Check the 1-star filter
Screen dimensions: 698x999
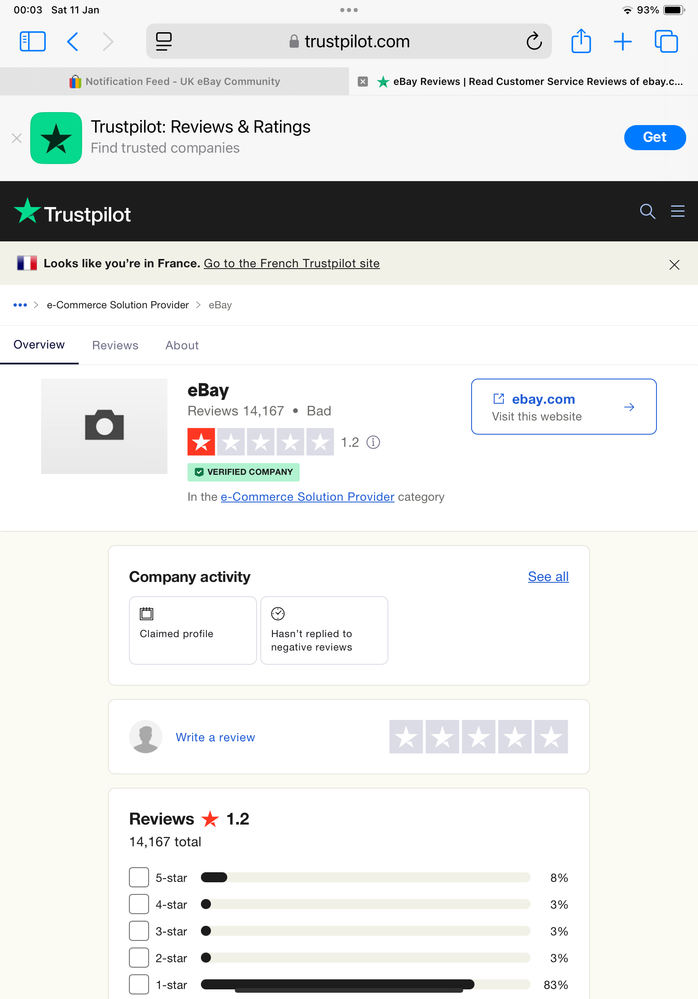139,984
